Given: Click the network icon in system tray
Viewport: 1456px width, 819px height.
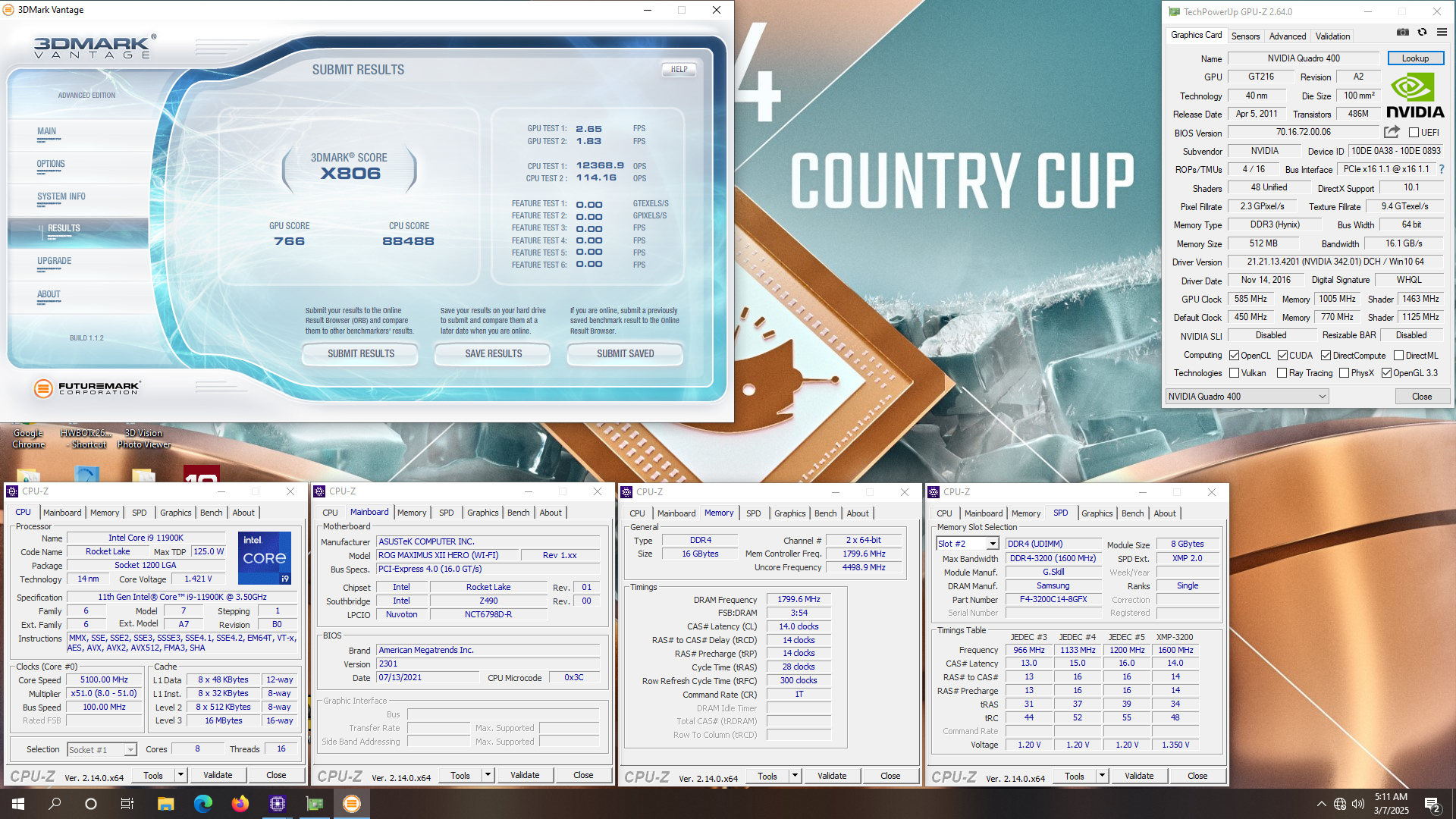Looking at the screenshot, I should (1340, 804).
